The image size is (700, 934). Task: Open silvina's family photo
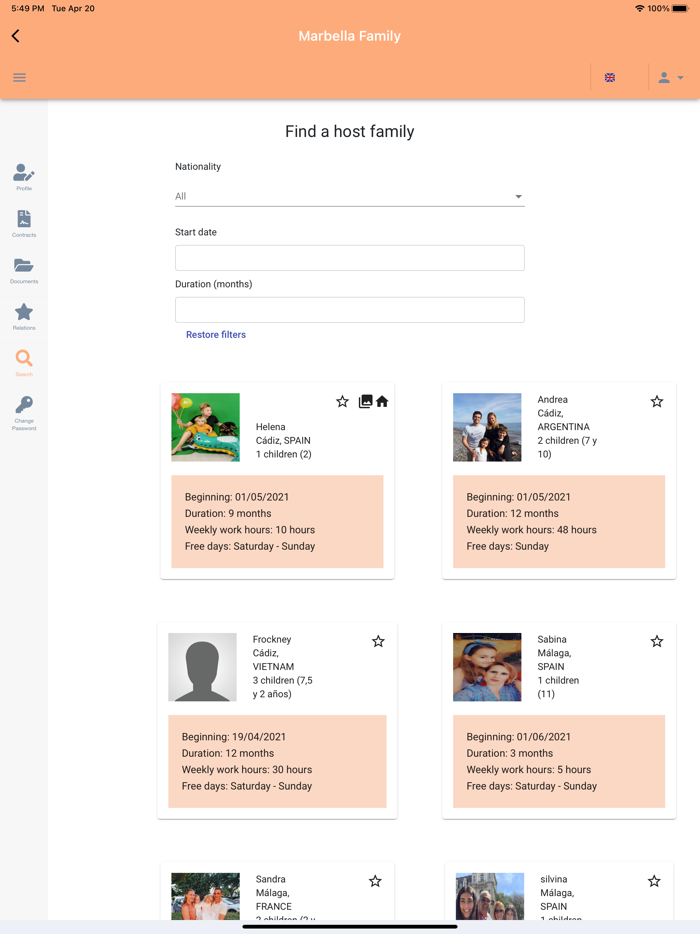click(x=490, y=896)
